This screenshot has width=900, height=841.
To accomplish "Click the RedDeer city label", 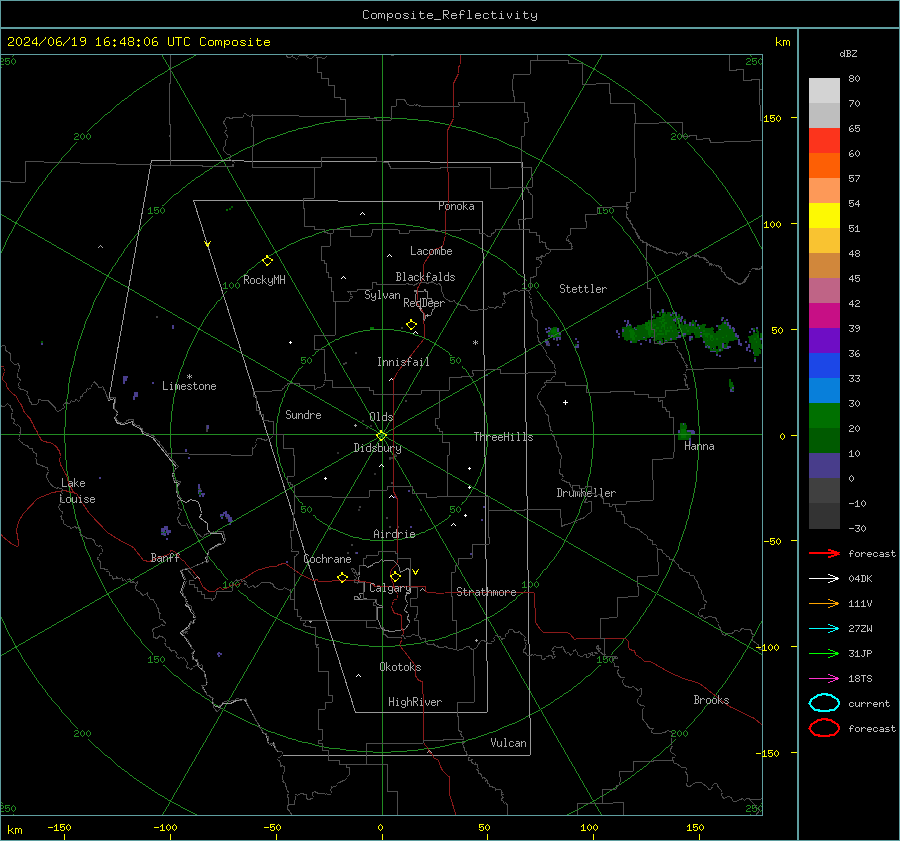I will [424, 303].
